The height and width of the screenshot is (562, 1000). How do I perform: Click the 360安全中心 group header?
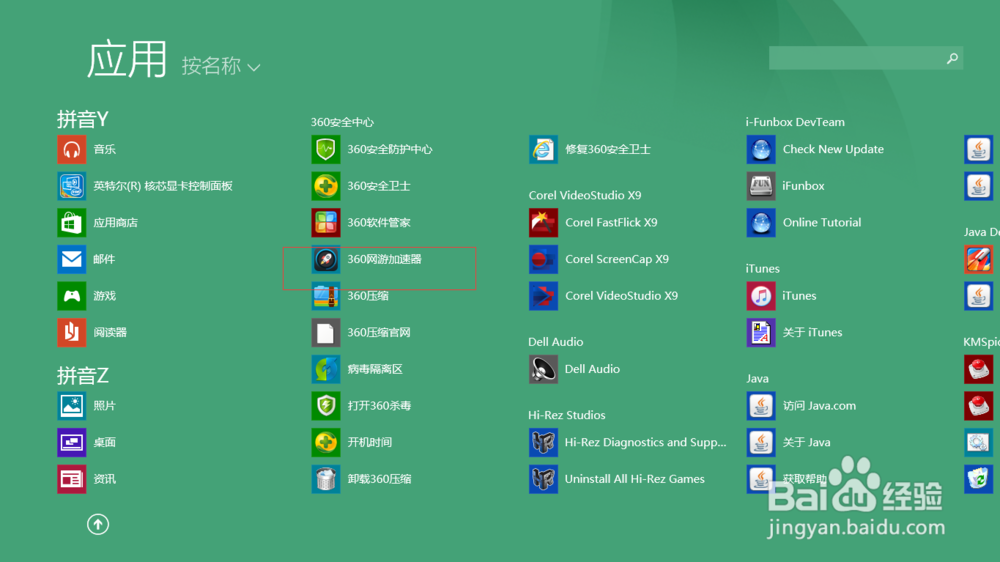pyautogui.click(x=342, y=122)
